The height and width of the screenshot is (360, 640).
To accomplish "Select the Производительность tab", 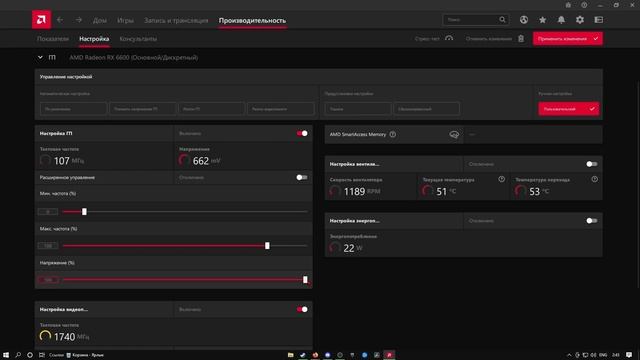I will pyautogui.click(x=252, y=20).
